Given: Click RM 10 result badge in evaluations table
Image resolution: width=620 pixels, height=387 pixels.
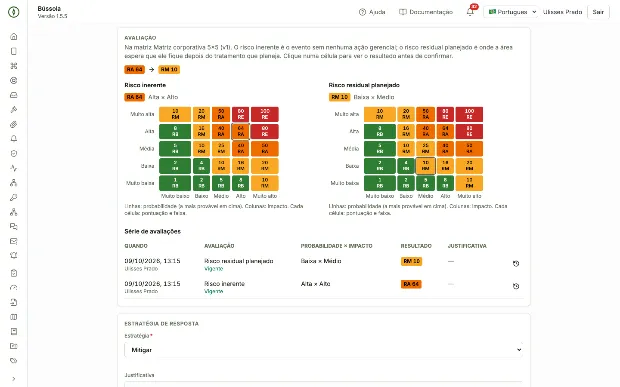Looking at the screenshot, I should point(411,261).
